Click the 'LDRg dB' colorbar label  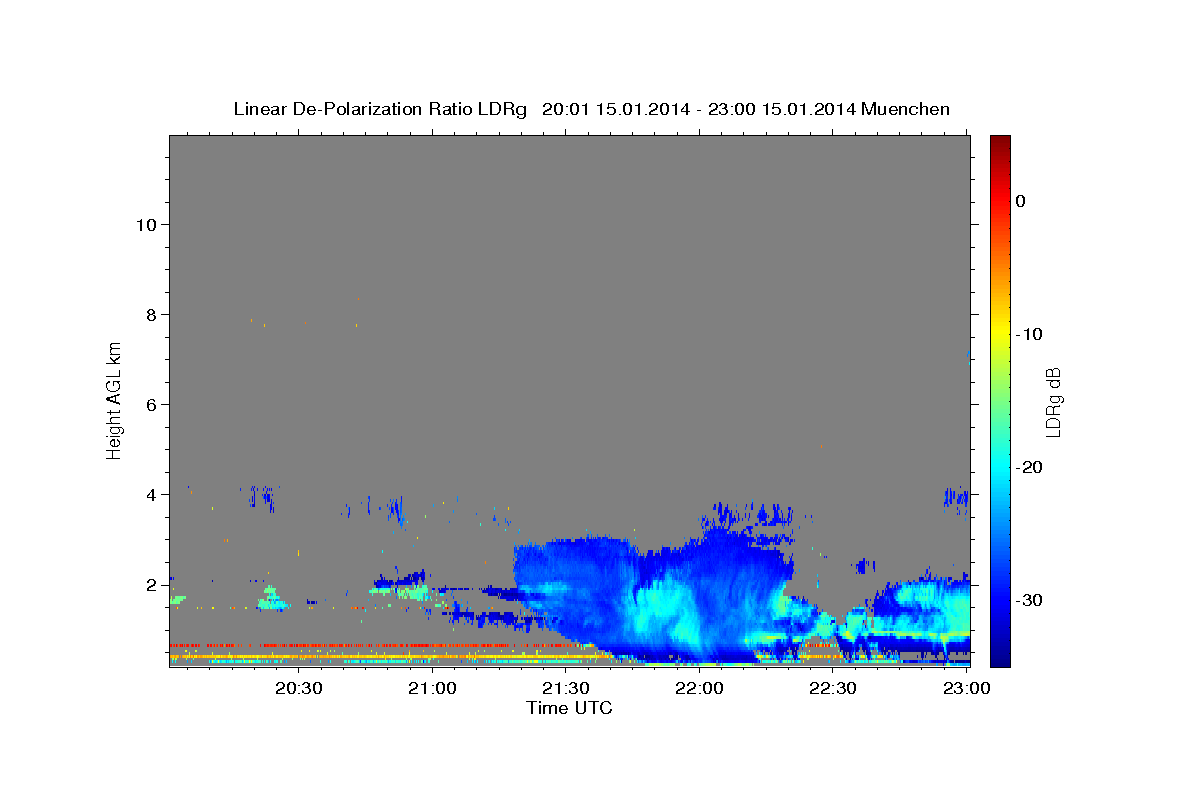pyautogui.click(x=1053, y=402)
